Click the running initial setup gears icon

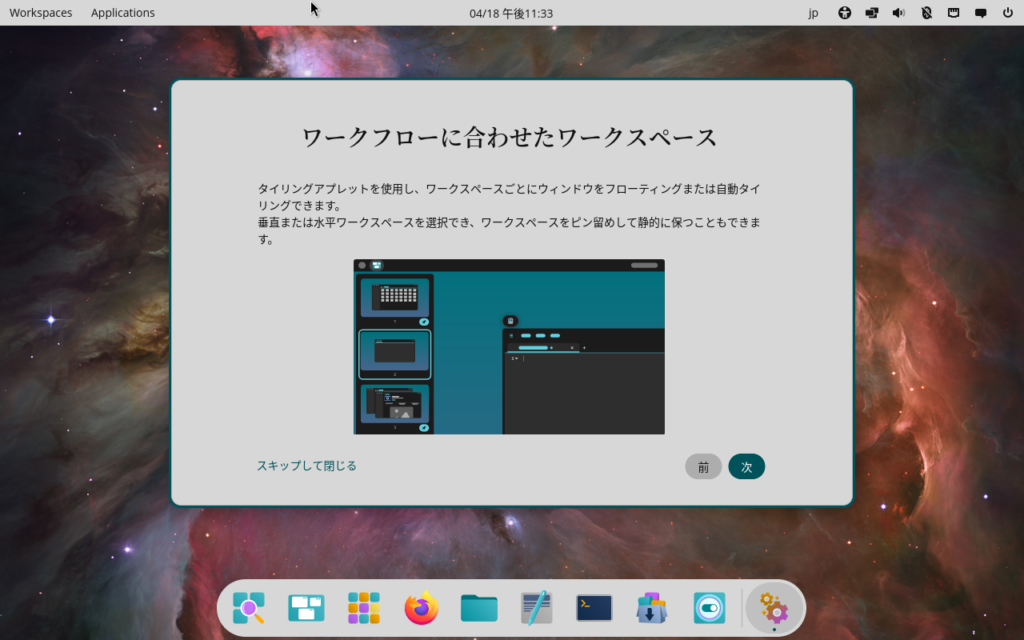pos(775,608)
